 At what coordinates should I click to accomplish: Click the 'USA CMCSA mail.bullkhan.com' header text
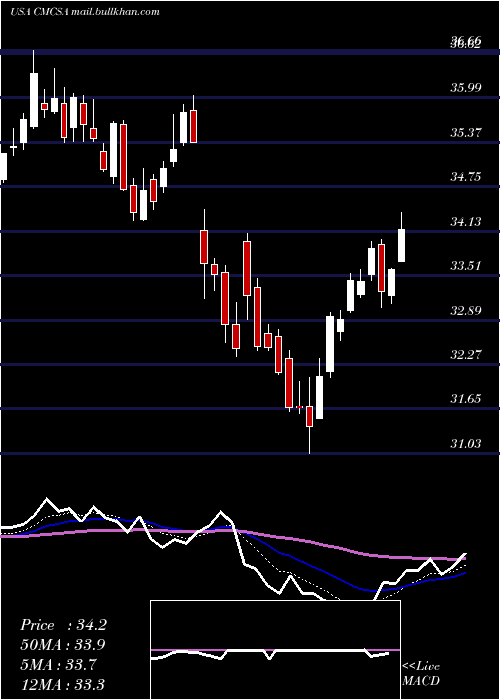tap(85, 12)
